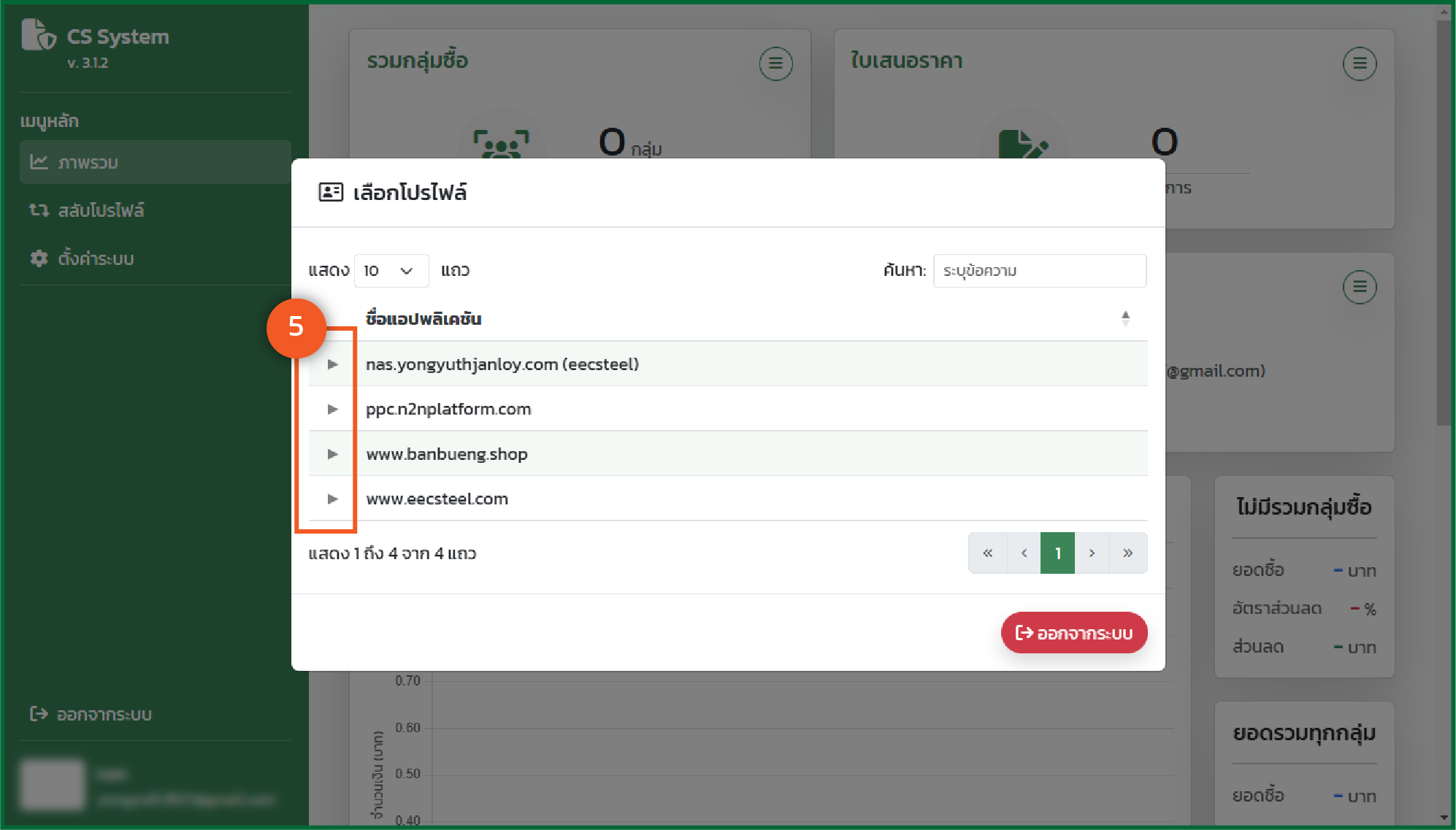
Task: Go to the first page of results
Action: (x=987, y=553)
